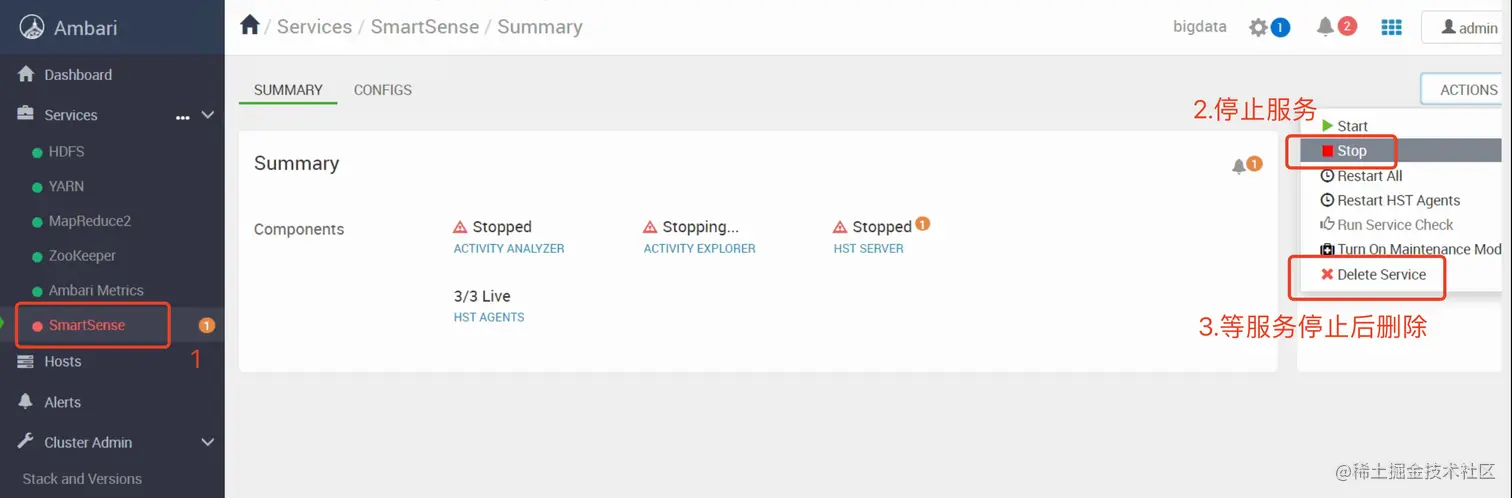Open the HST AGENTS link

(x=489, y=317)
